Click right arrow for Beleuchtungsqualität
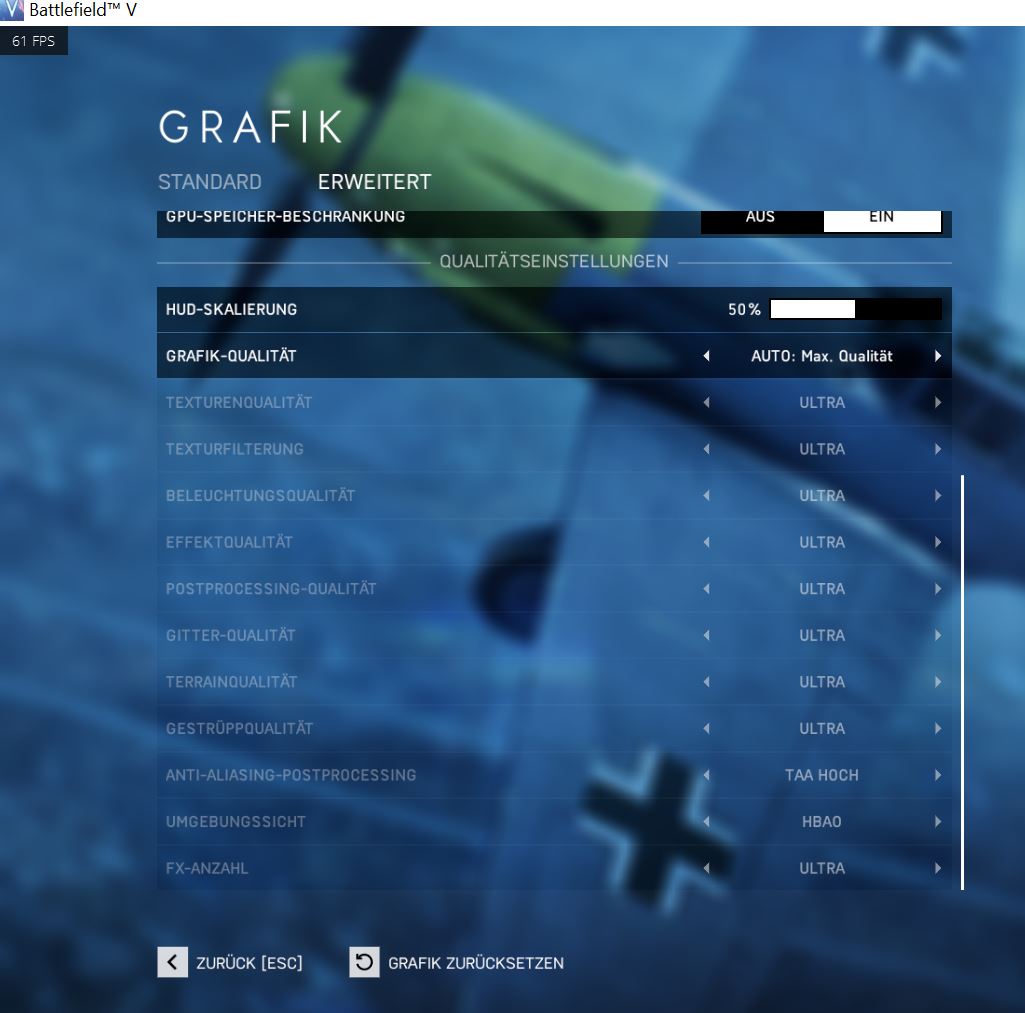1025x1013 pixels. 938,495
